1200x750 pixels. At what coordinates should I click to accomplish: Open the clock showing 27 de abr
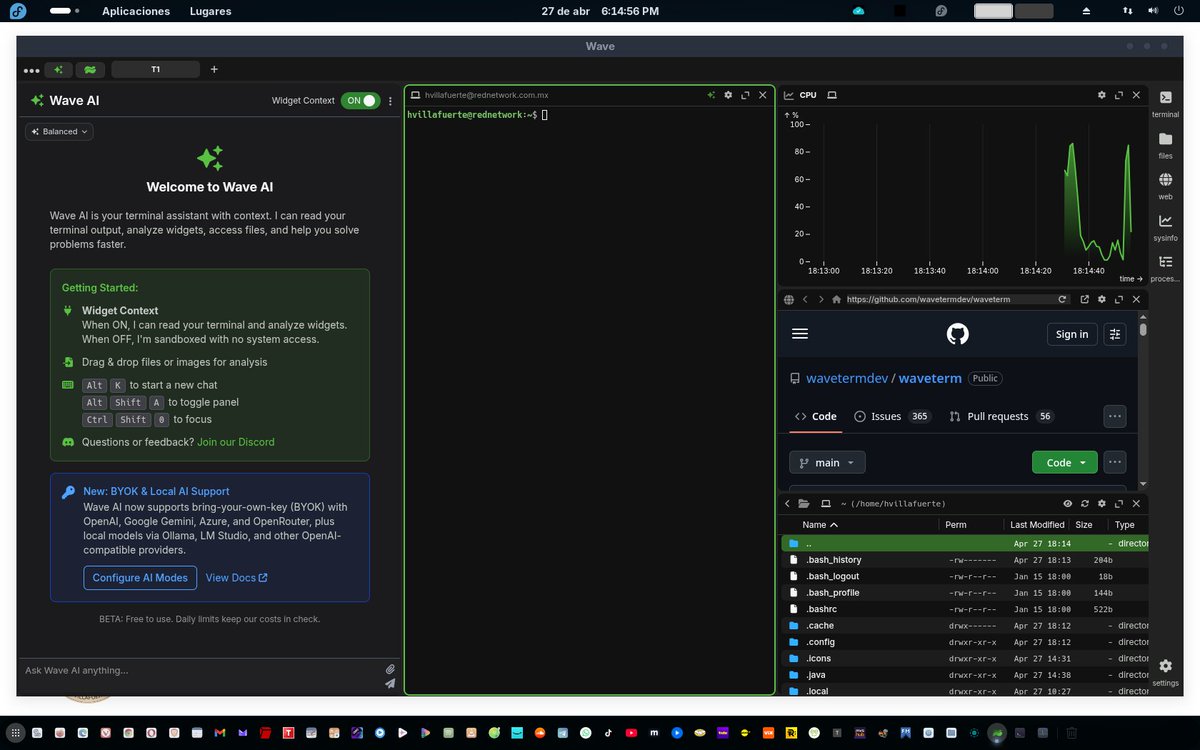[600, 11]
